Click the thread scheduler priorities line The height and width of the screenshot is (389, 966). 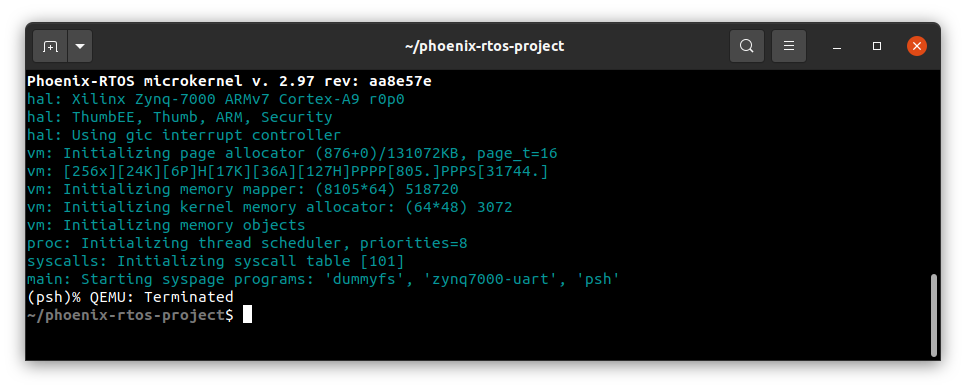pyautogui.click(x=247, y=244)
